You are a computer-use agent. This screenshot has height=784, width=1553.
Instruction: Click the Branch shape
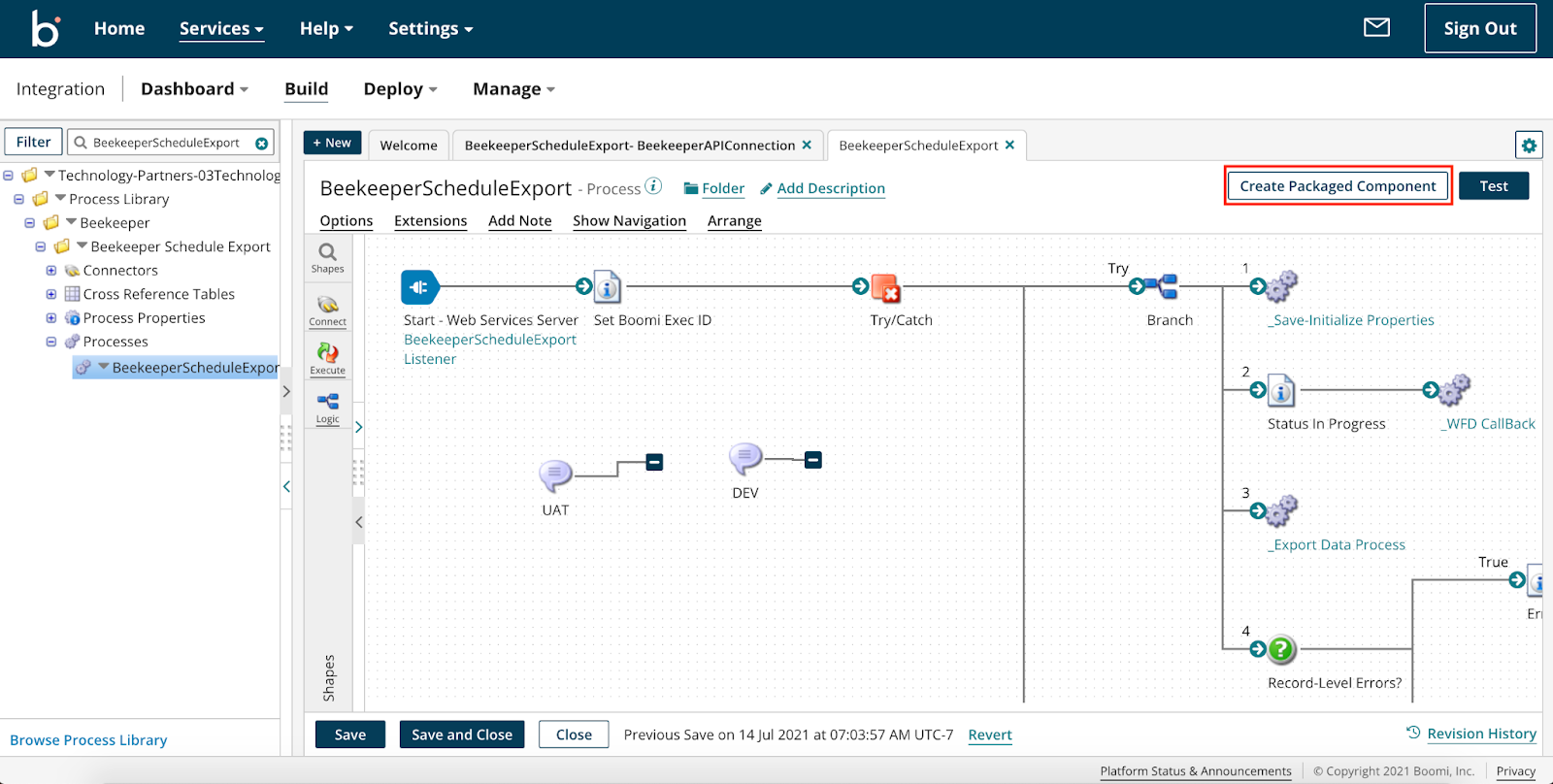1161,286
